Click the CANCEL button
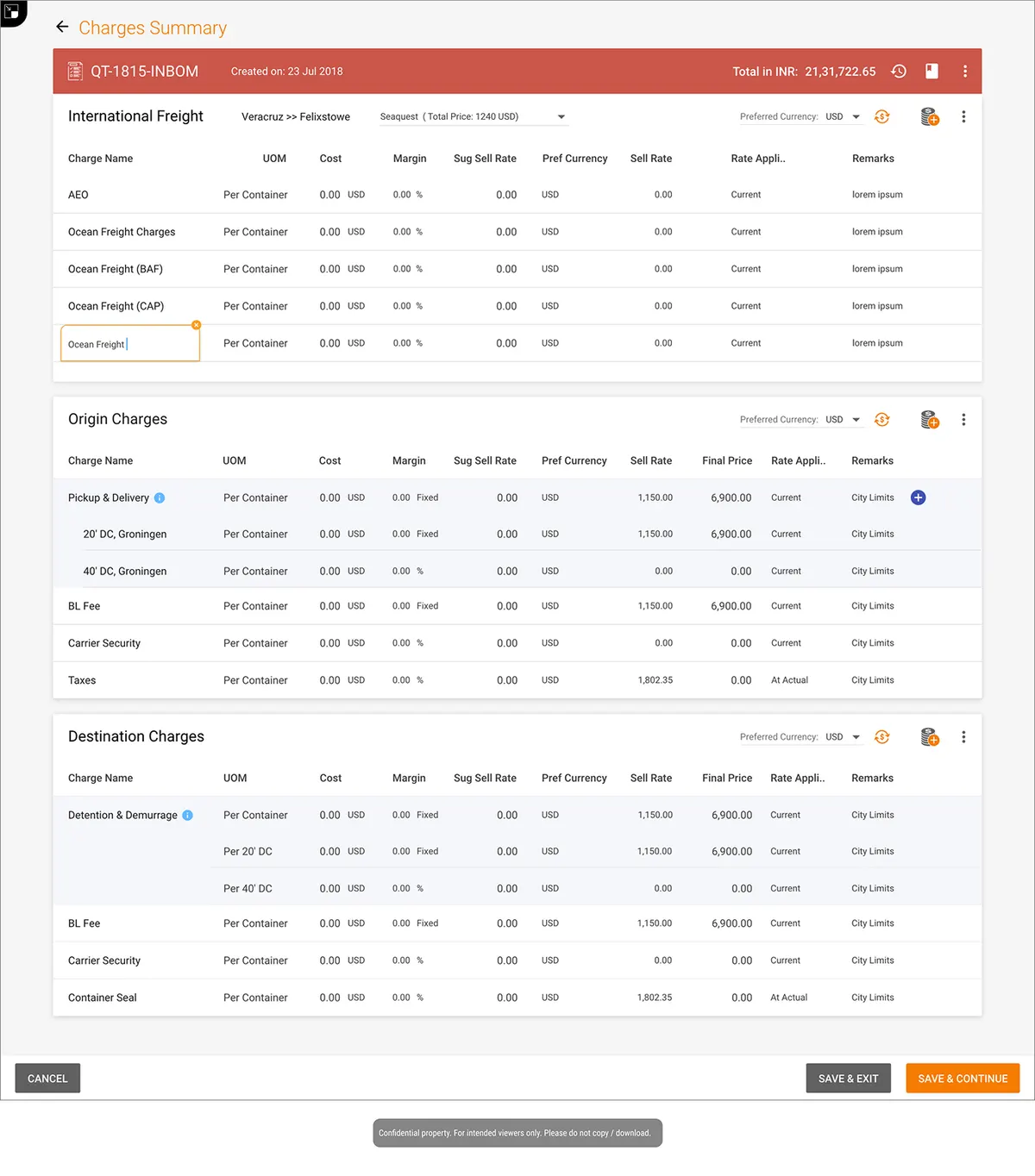The height and width of the screenshot is (1176, 1035). coord(47,1079)
